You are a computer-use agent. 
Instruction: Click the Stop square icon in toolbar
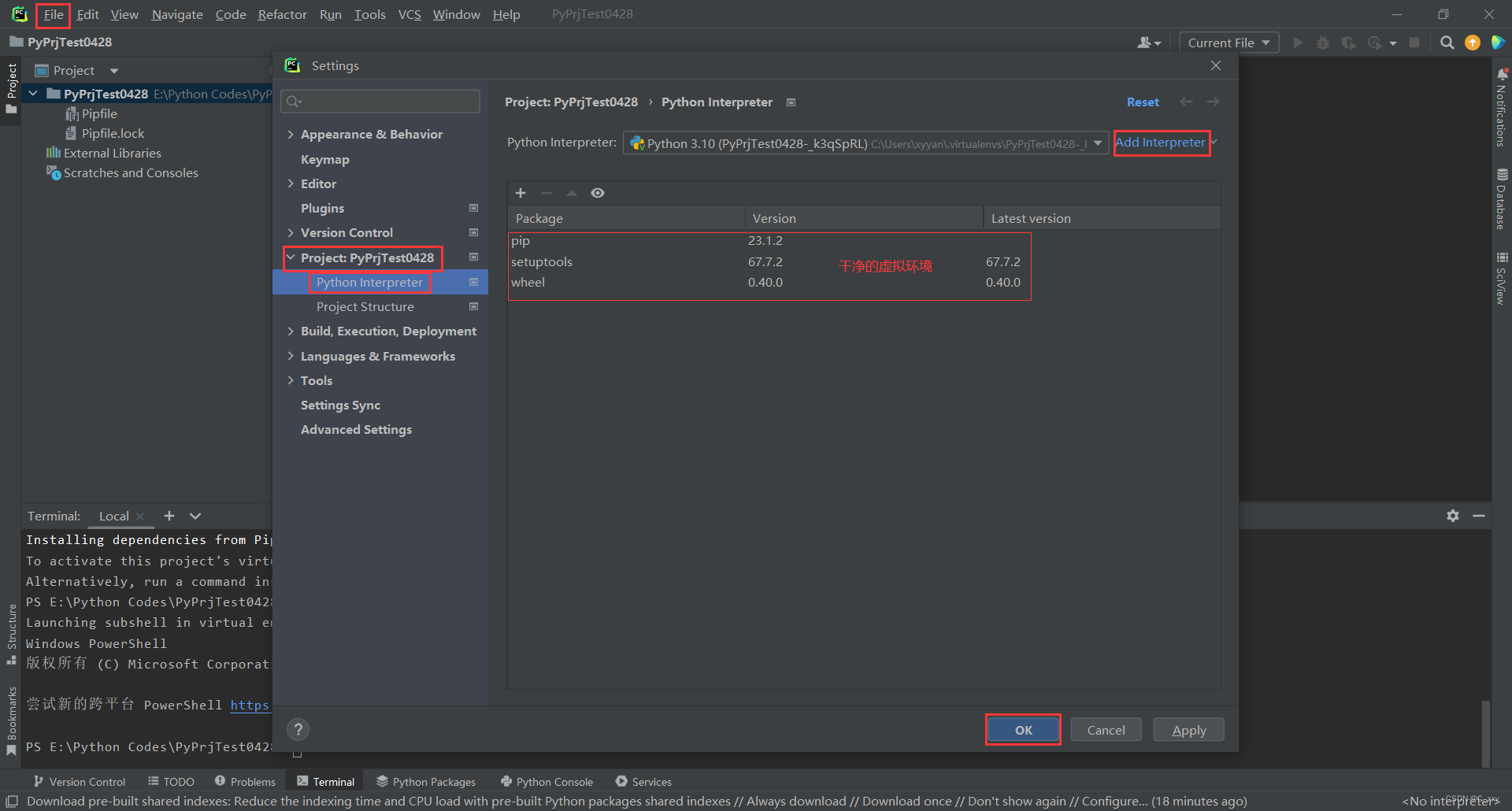click(x=1414, y=43)
